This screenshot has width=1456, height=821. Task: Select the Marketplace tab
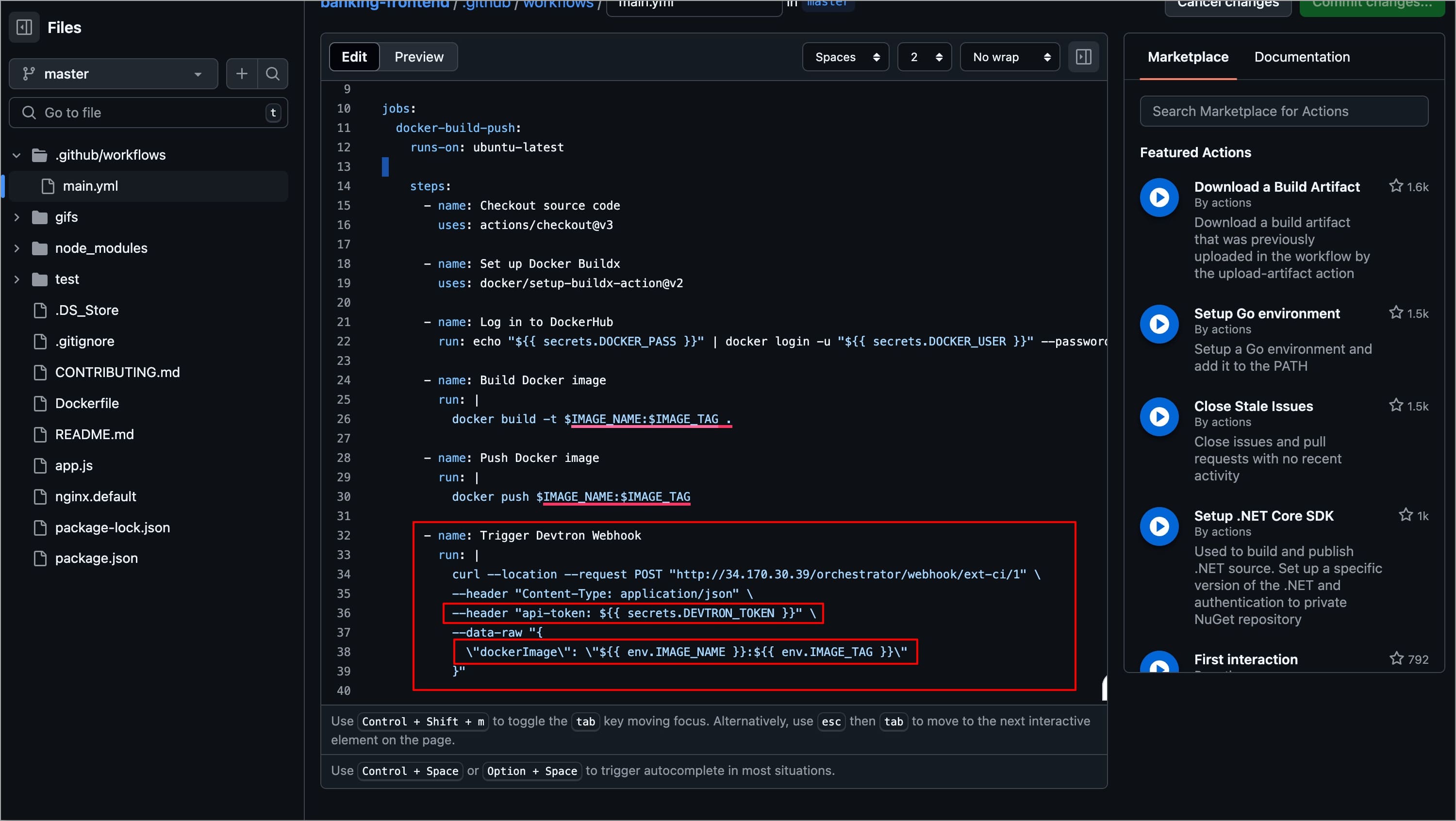(1188, 56)
